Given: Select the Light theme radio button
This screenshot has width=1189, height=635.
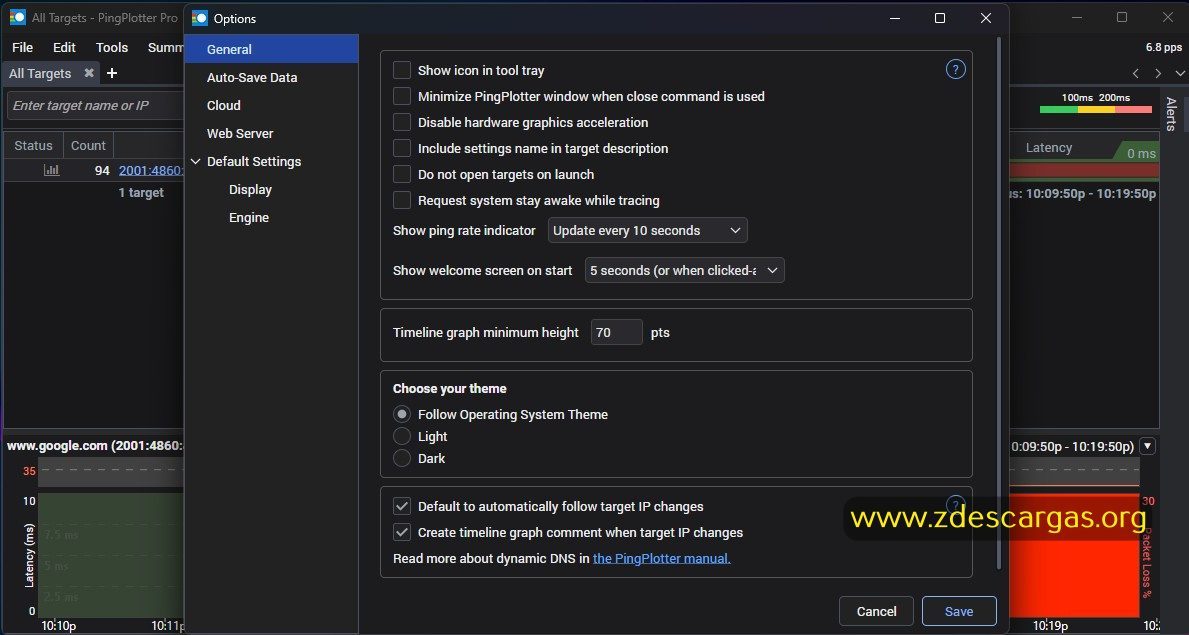Looking at the screenshot, I should tap(402, 436).
